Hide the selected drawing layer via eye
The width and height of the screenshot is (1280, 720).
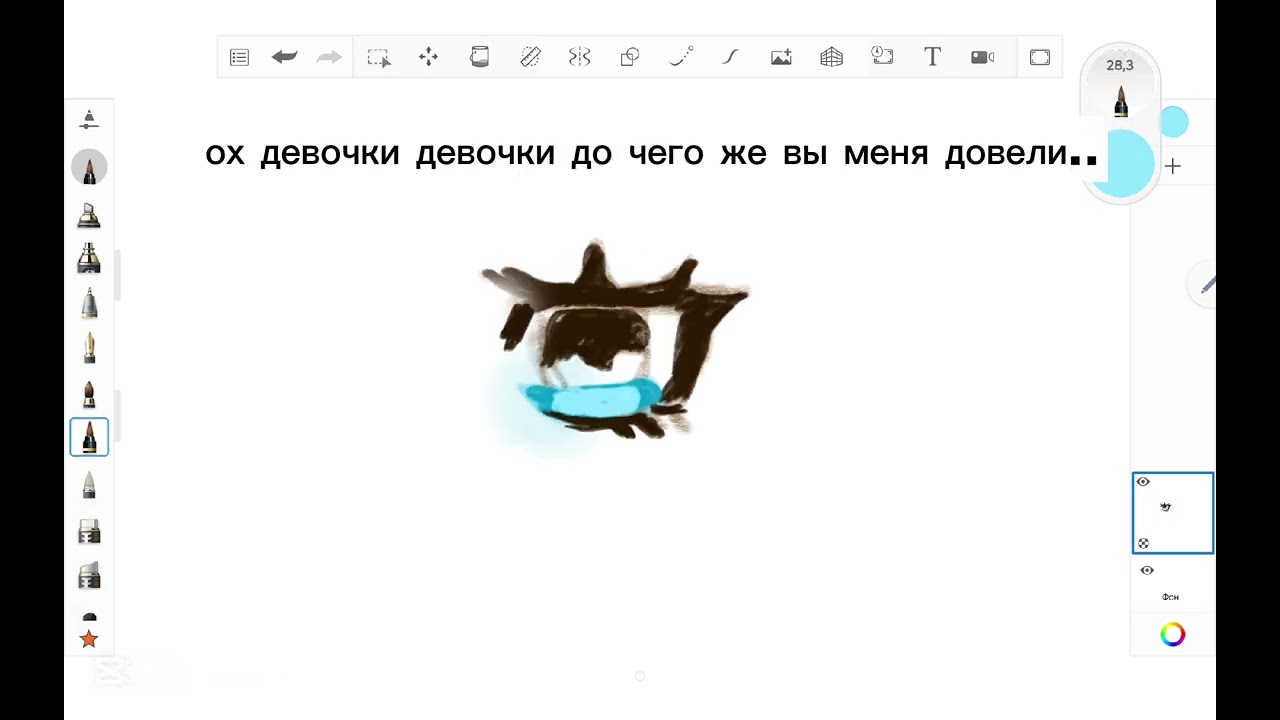point(1143,482)
